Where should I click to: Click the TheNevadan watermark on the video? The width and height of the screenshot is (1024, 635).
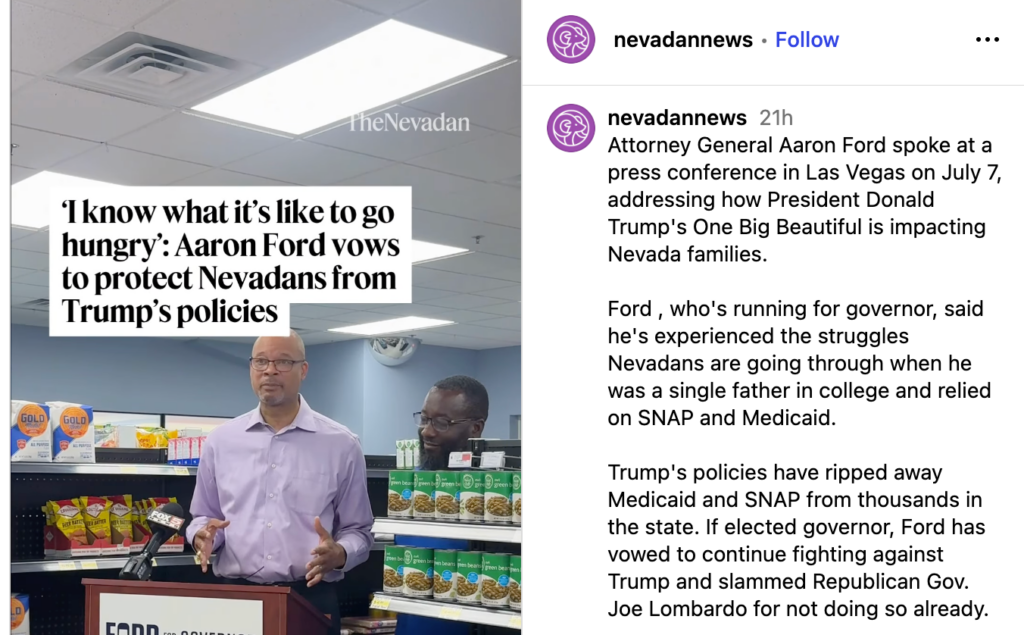tap(409, 122)
